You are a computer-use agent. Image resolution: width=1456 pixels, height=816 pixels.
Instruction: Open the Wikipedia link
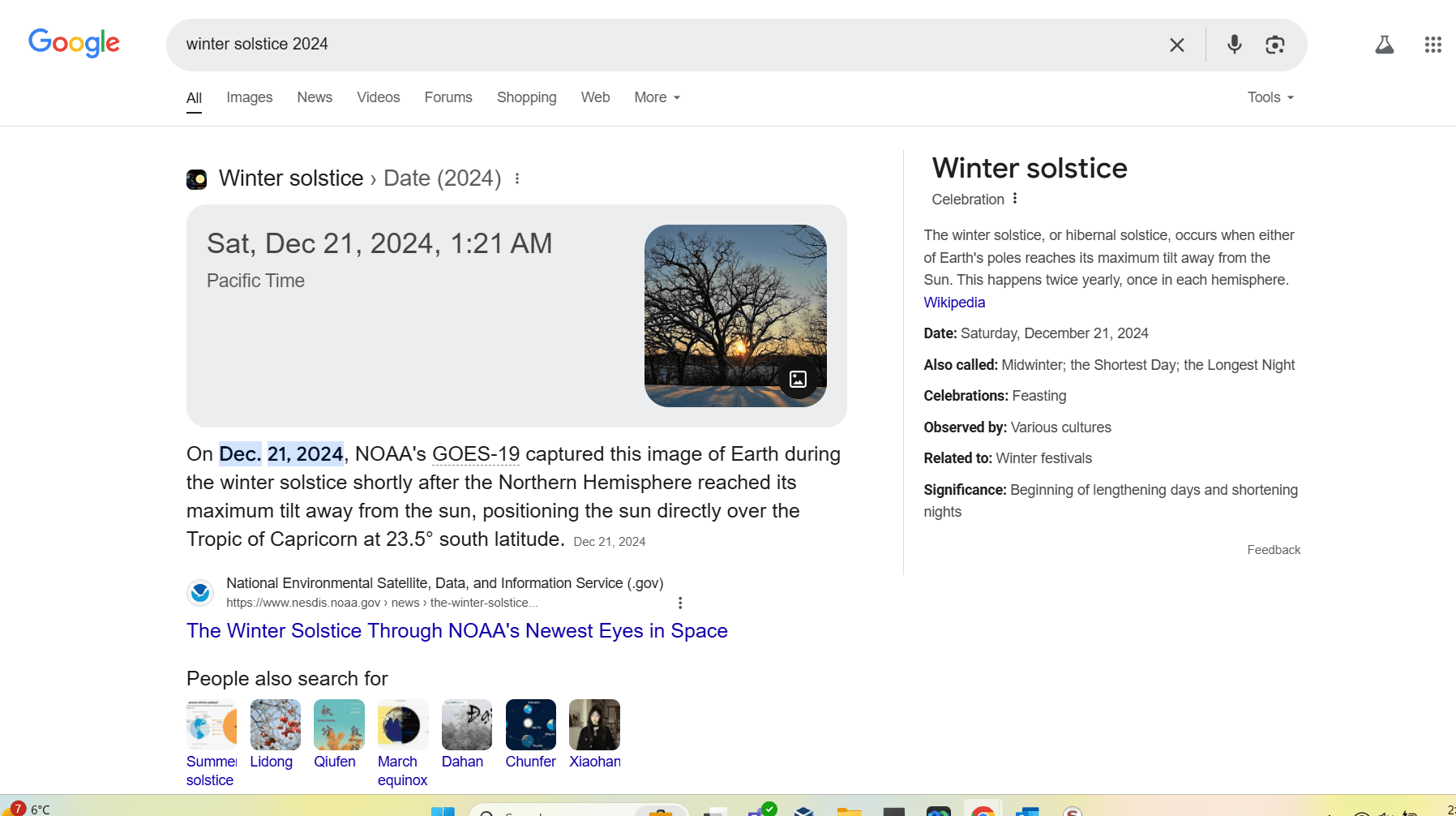tap(954, 303)
